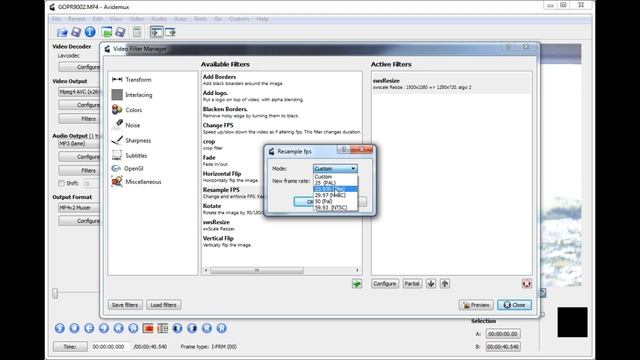Click the blue Information toolbar icon
This screenshot has height=360, width=640.
point(90,32)
